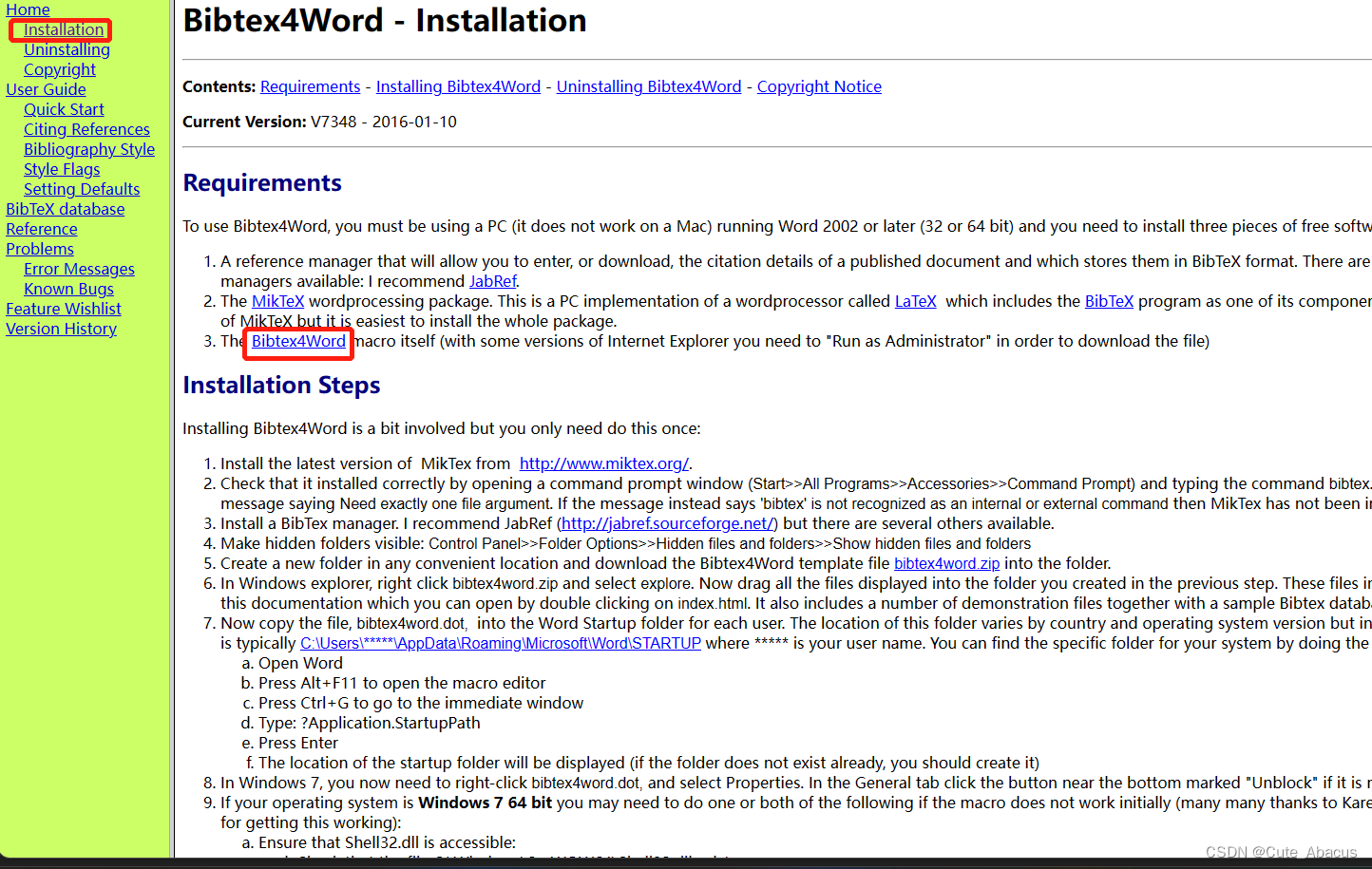Open Copyright link in sidebar
Image resolution: width=1372 pixels, height=869 pixels.
pyautogui.click(x=60, y=69)
